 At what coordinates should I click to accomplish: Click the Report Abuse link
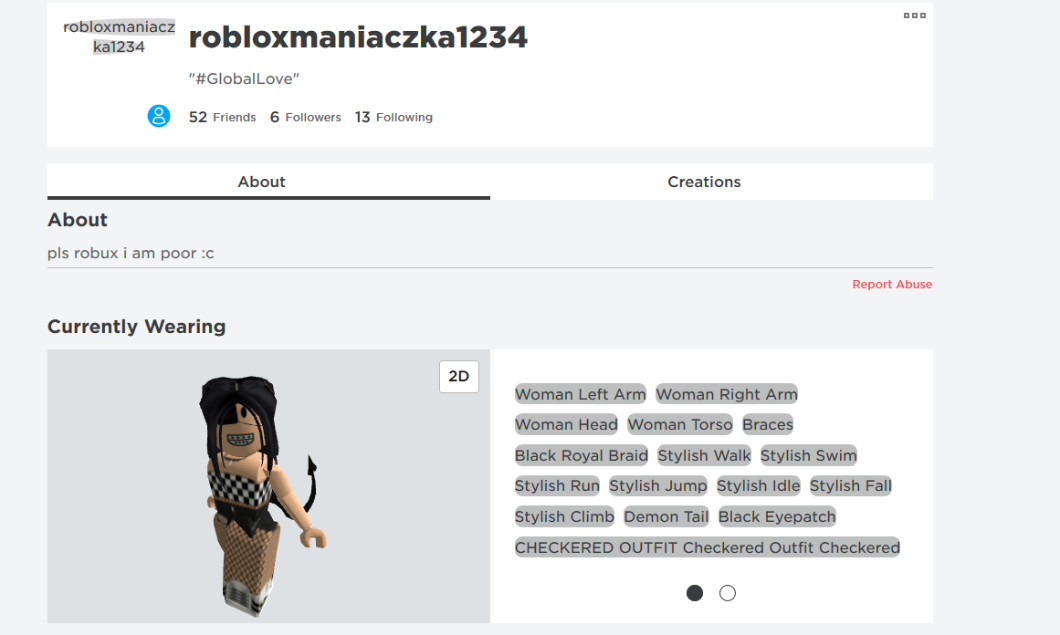tap(892, 284)
